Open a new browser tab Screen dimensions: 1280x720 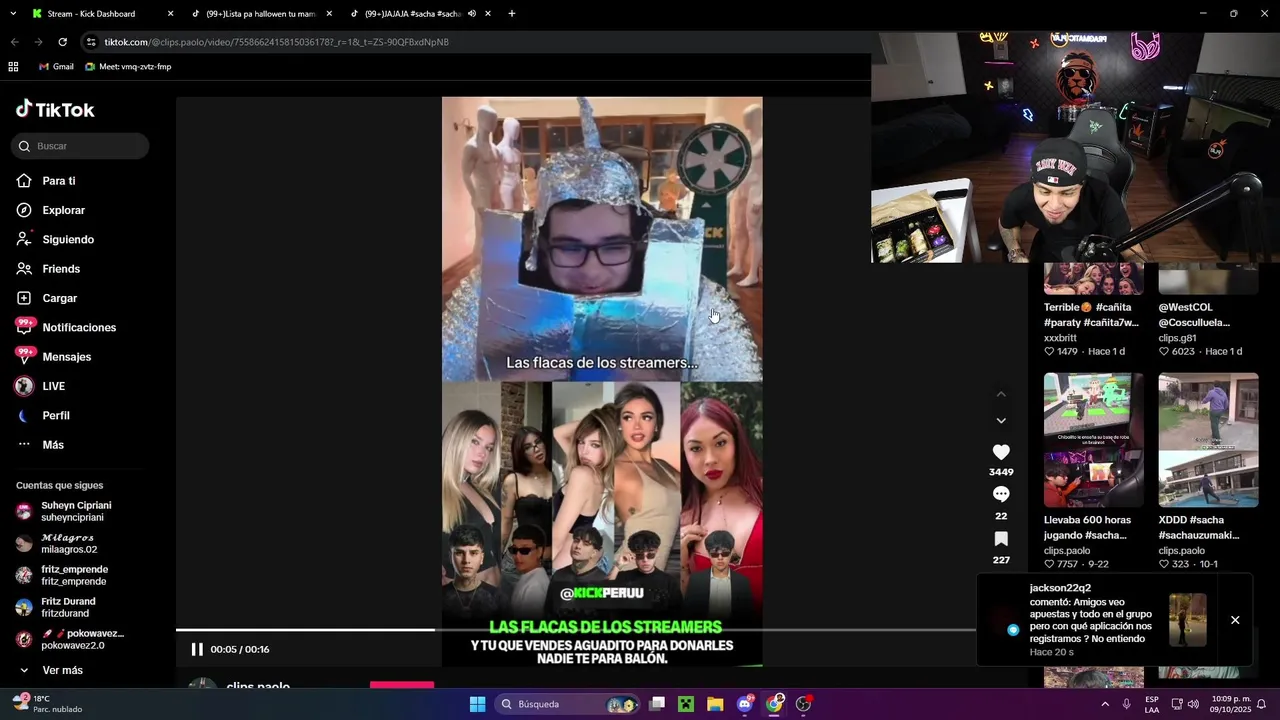click(512, 14)
